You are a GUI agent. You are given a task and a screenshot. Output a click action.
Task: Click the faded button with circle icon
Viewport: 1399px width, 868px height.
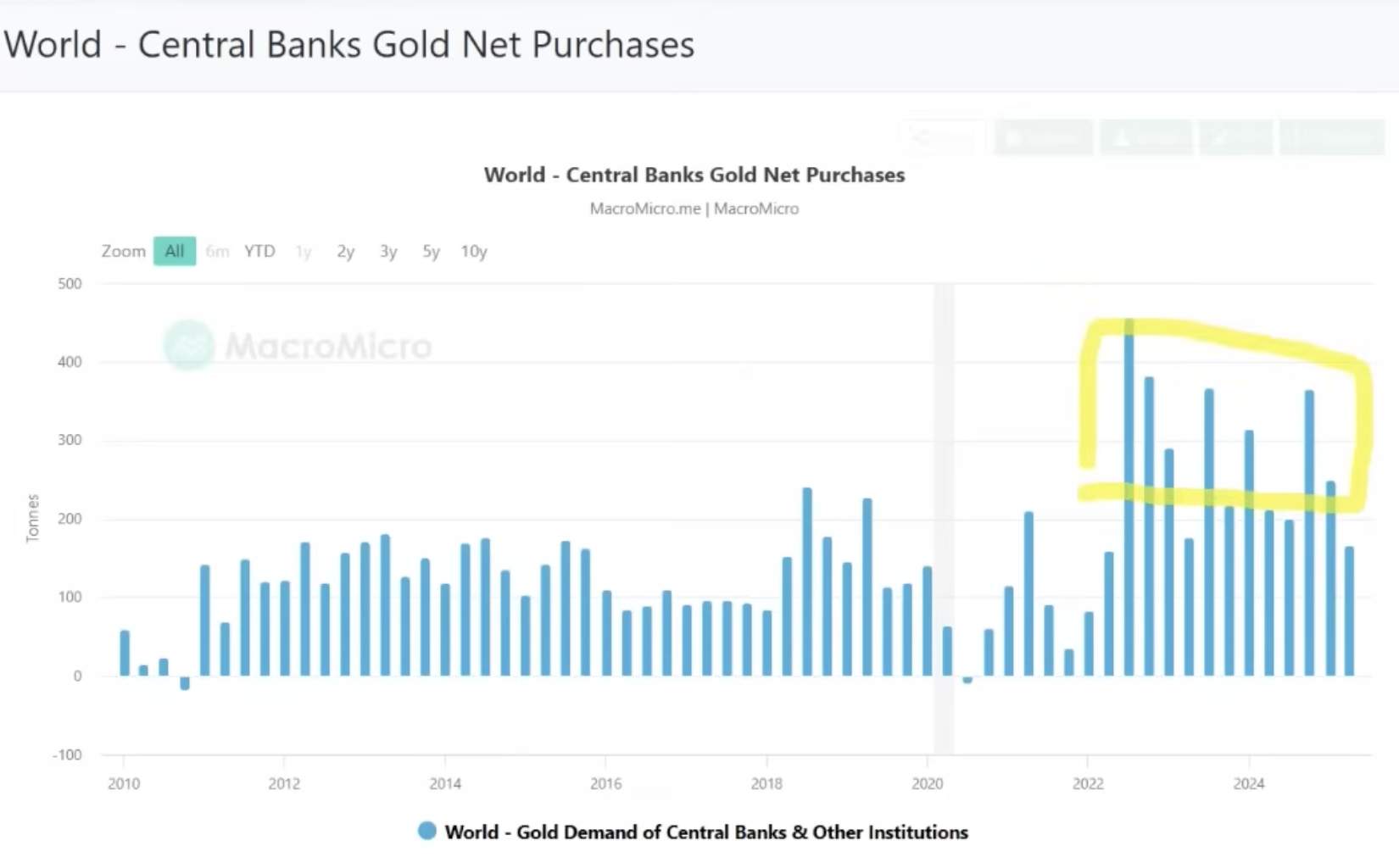(1044, 137)
